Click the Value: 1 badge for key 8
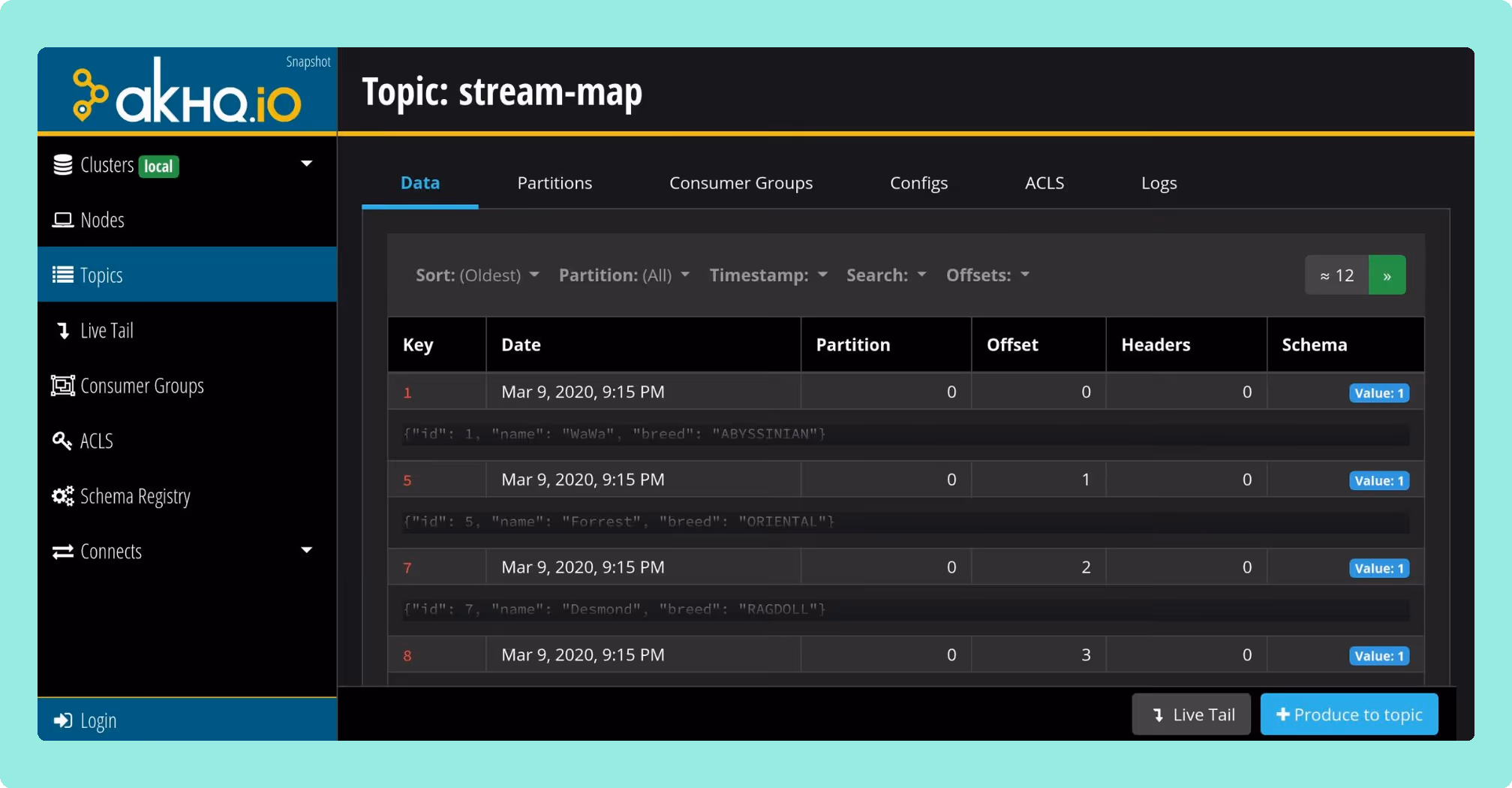The height and width of the screenshot is (788, 1512). click(x=1378, y=656)
